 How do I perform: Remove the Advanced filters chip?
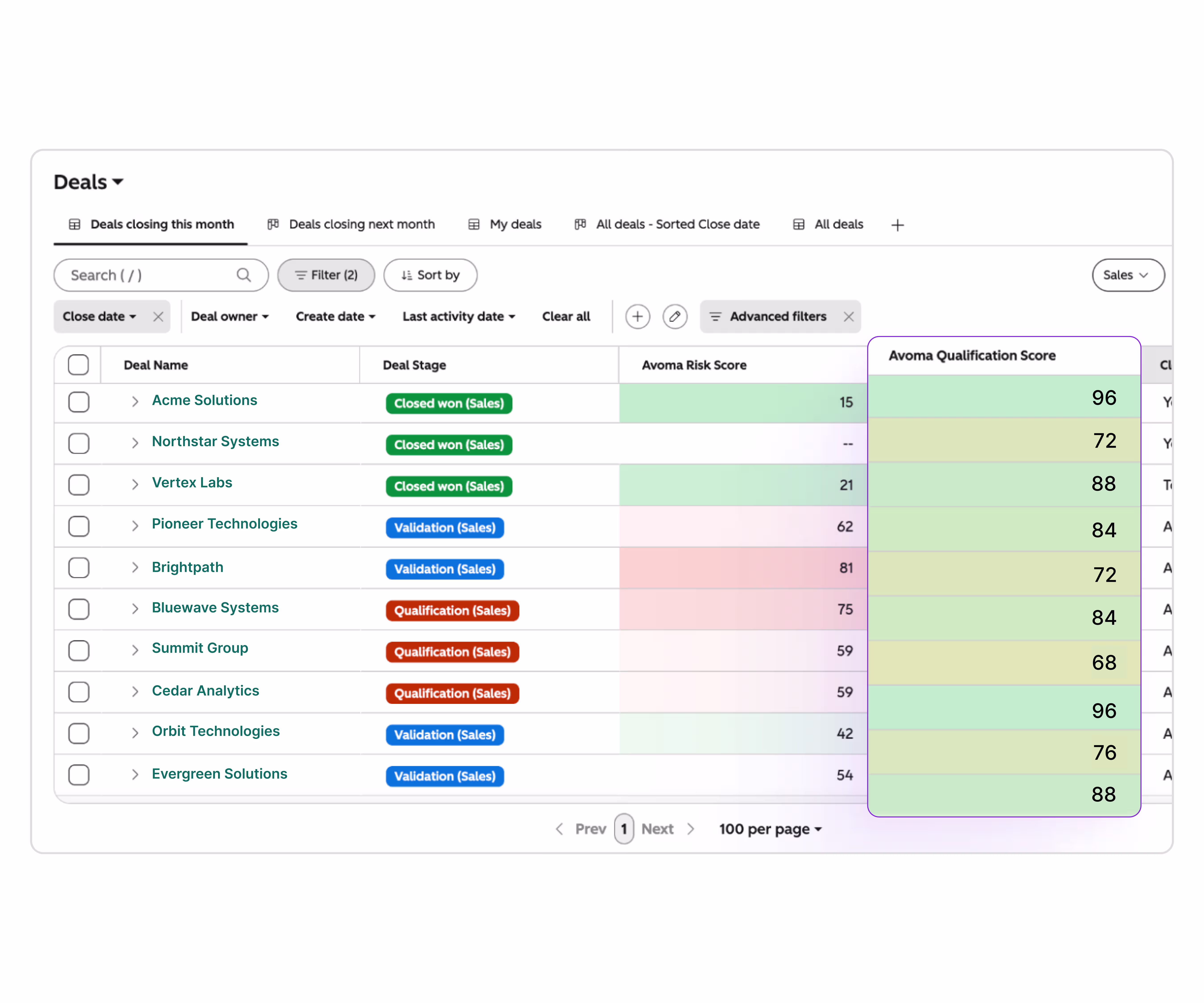849,316
